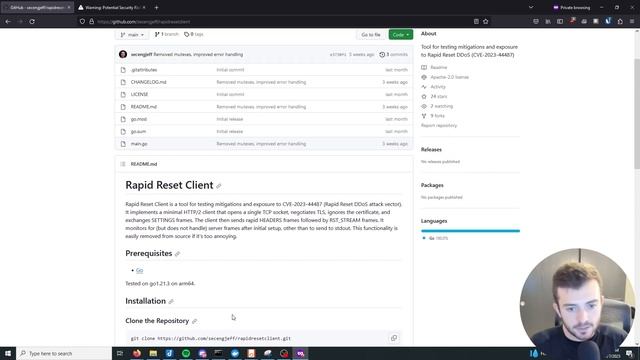This screenshot has width=640, height=360.
Task: Open Spotify from the taskbar
Action: pyautogui.click(x=186, y=353)
